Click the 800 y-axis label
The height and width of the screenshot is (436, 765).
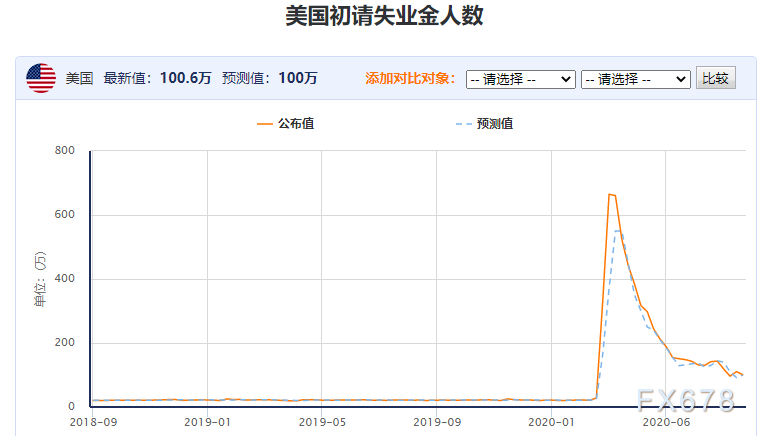click(64, 150)
